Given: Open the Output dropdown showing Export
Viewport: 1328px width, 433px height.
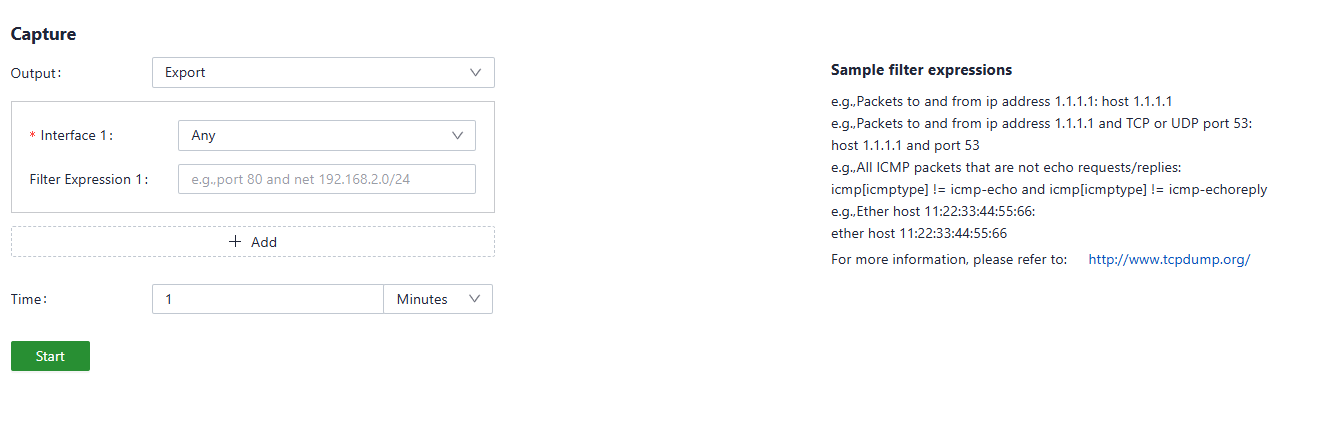Looking at the screenshot, I should click(322, 73).
